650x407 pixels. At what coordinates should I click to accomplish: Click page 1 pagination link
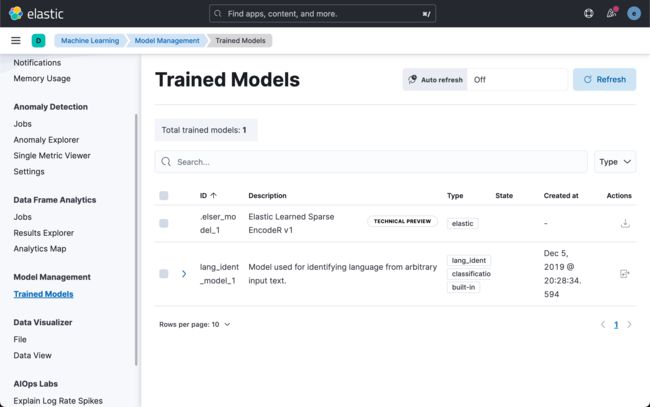coord(616,325)
